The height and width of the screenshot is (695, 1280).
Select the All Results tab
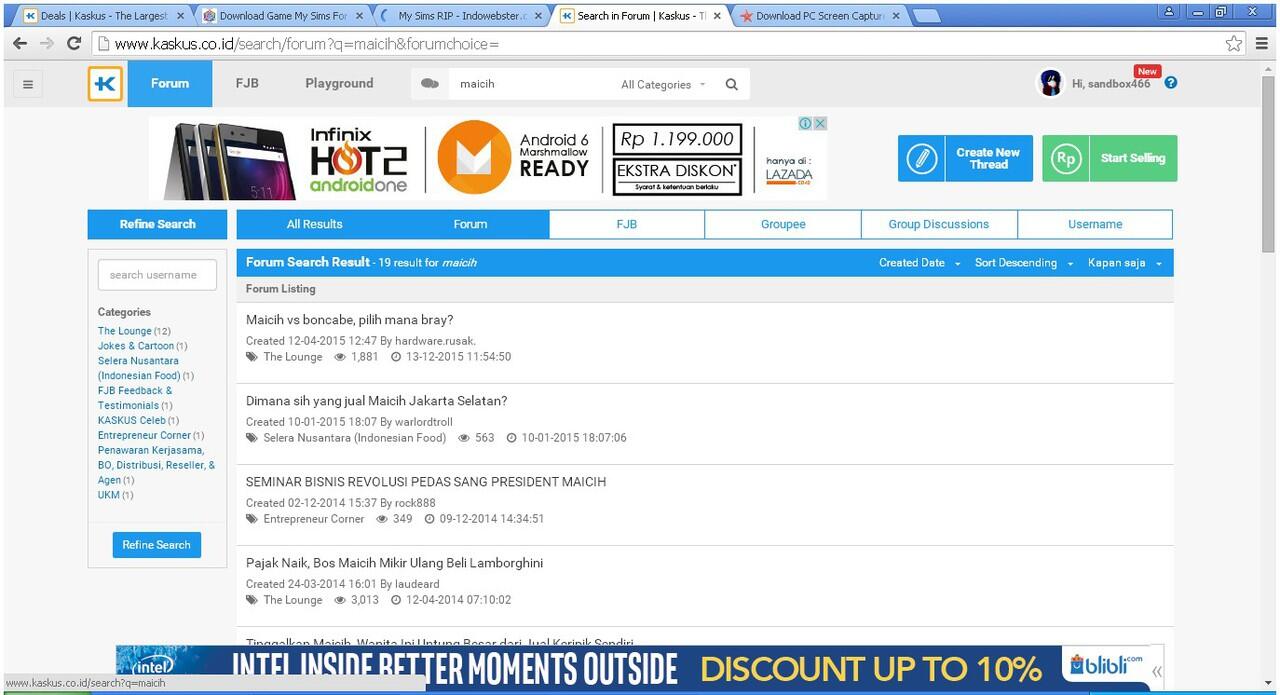[315, 224]
